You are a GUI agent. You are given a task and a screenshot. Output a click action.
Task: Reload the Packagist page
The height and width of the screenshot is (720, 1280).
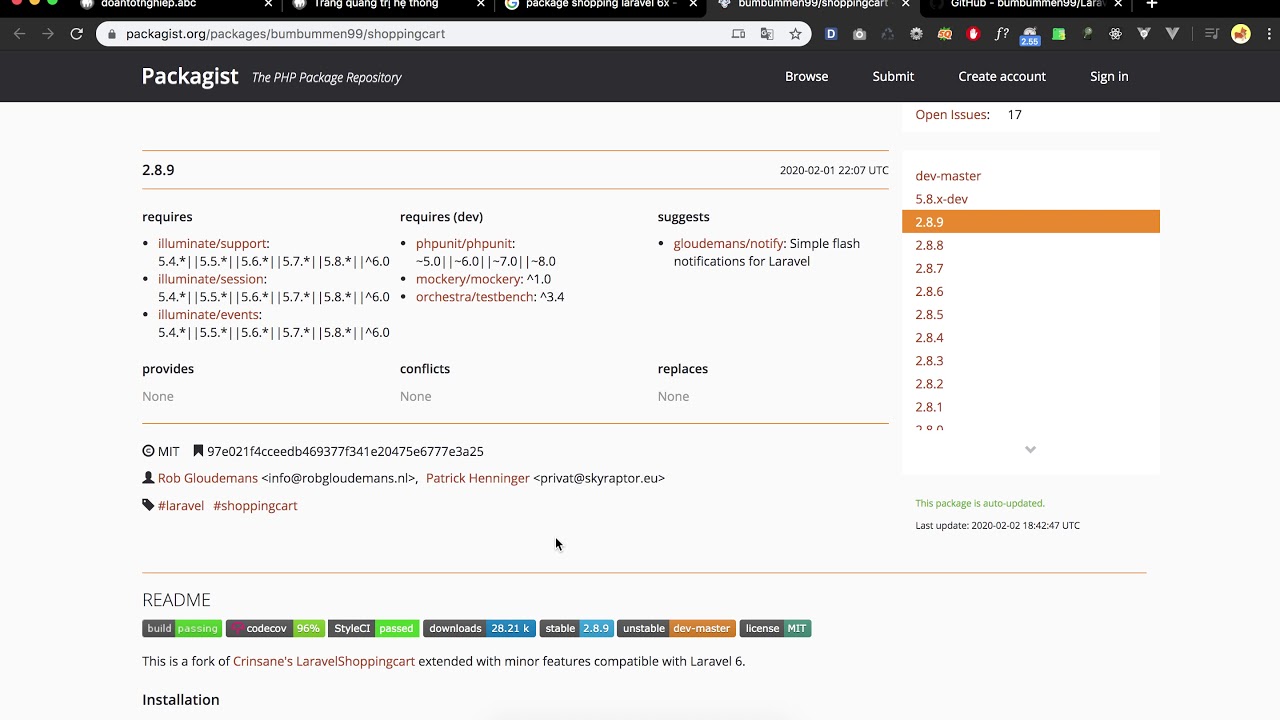click(76, 34)
